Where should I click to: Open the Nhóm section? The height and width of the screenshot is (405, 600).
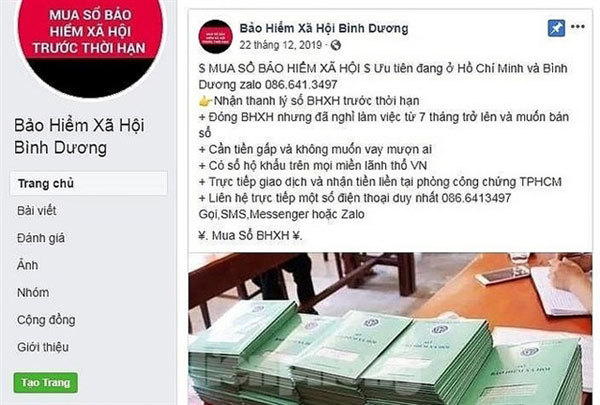[x=33, y=292]
